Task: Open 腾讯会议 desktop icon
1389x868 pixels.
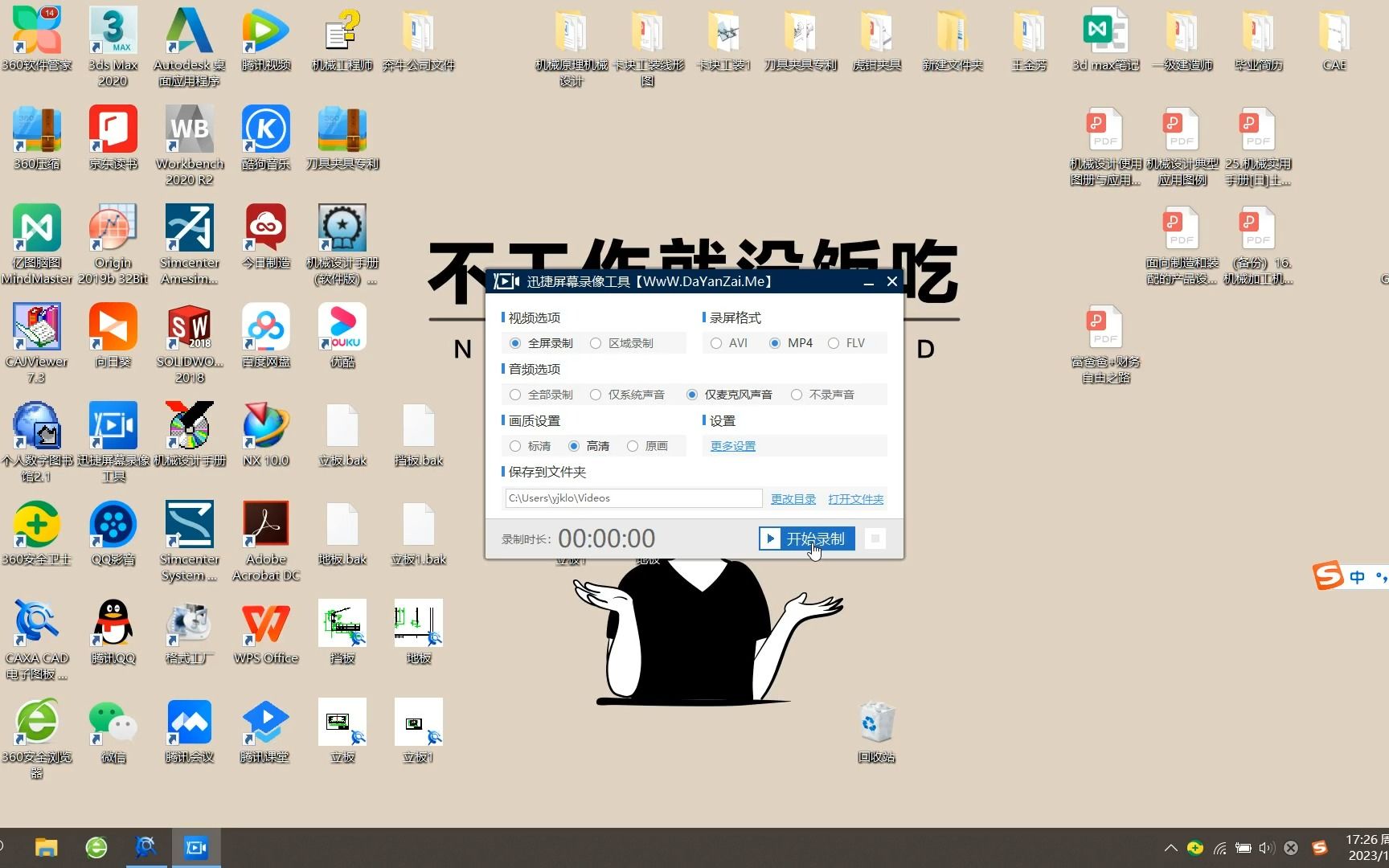Action: (x=190, y=731)
